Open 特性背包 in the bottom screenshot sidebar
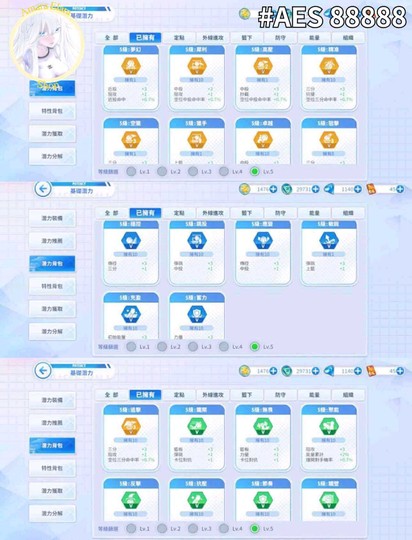 (52, 468)
